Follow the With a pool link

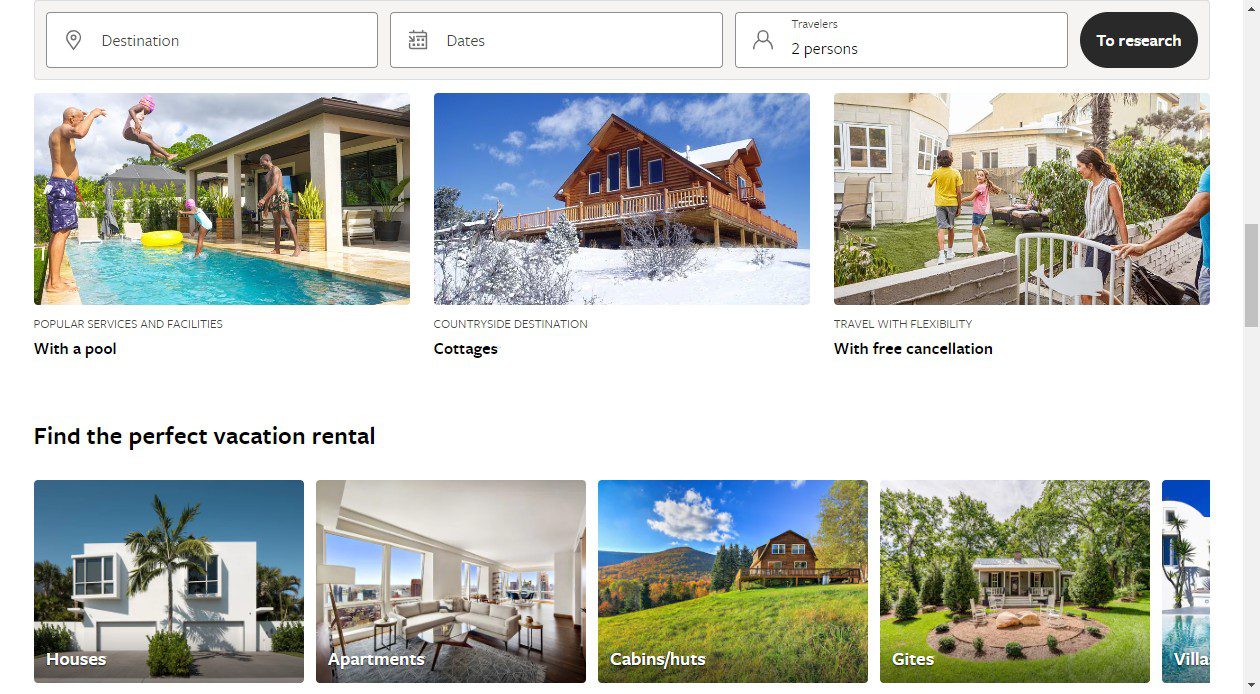tap(75, 349)
